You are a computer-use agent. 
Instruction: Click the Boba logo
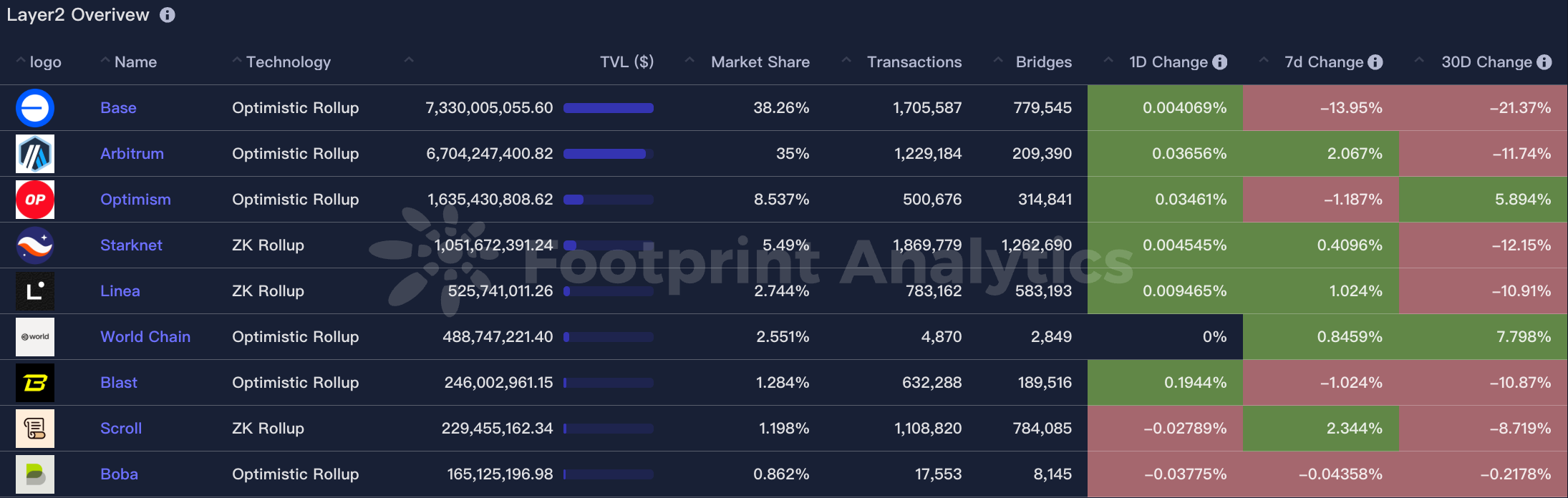pos(34,474)
